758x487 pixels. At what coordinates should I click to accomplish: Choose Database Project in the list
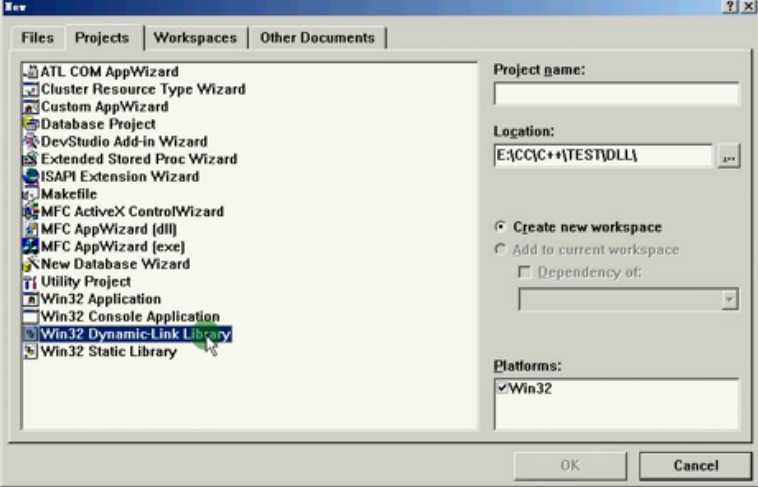98,124
